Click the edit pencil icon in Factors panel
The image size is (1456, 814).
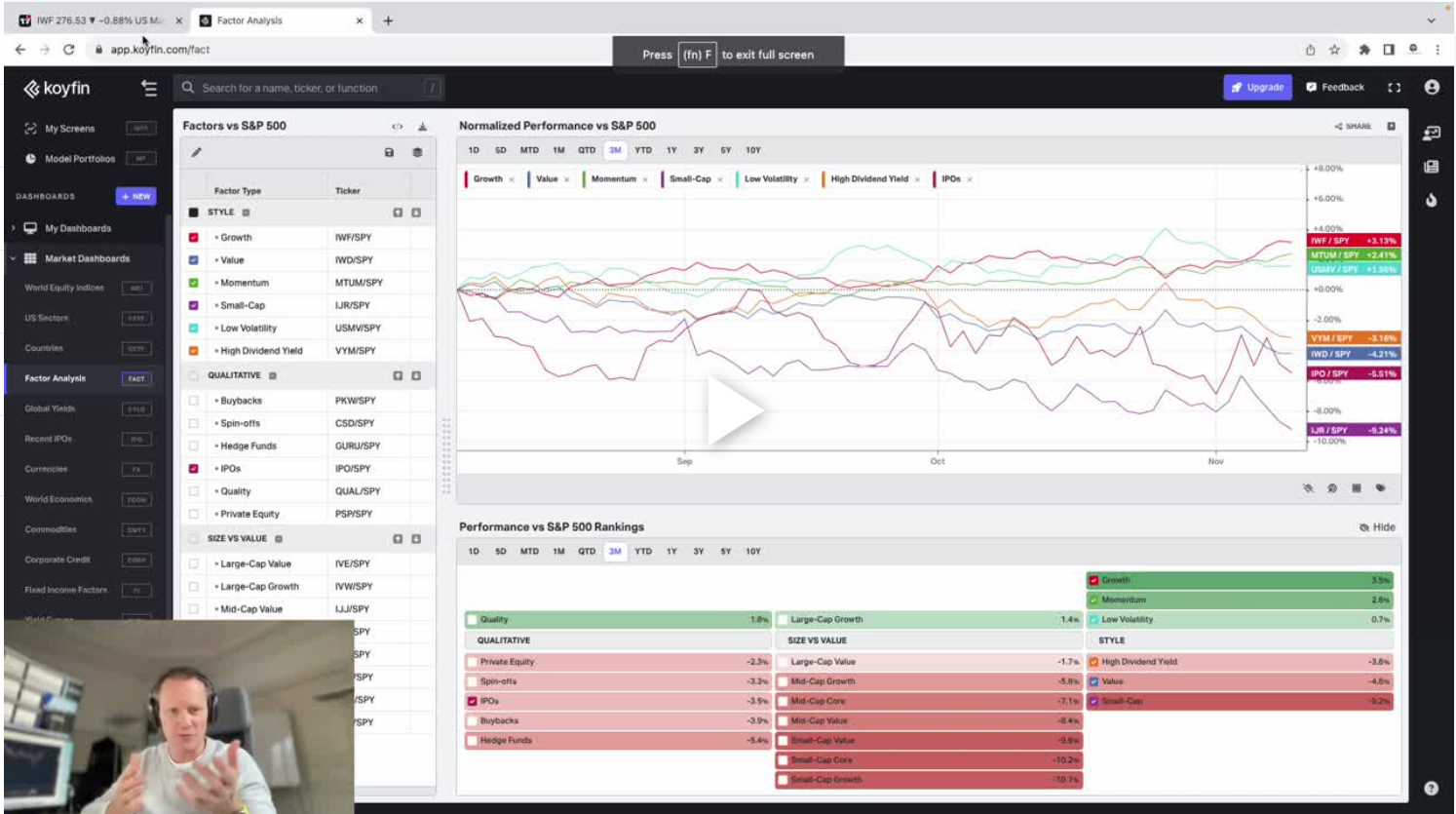click(x=196, y=152)
